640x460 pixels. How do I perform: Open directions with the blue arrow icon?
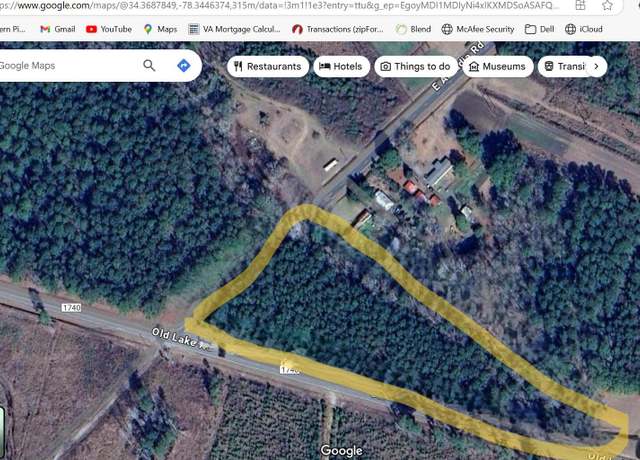click(x=184, y=65)
